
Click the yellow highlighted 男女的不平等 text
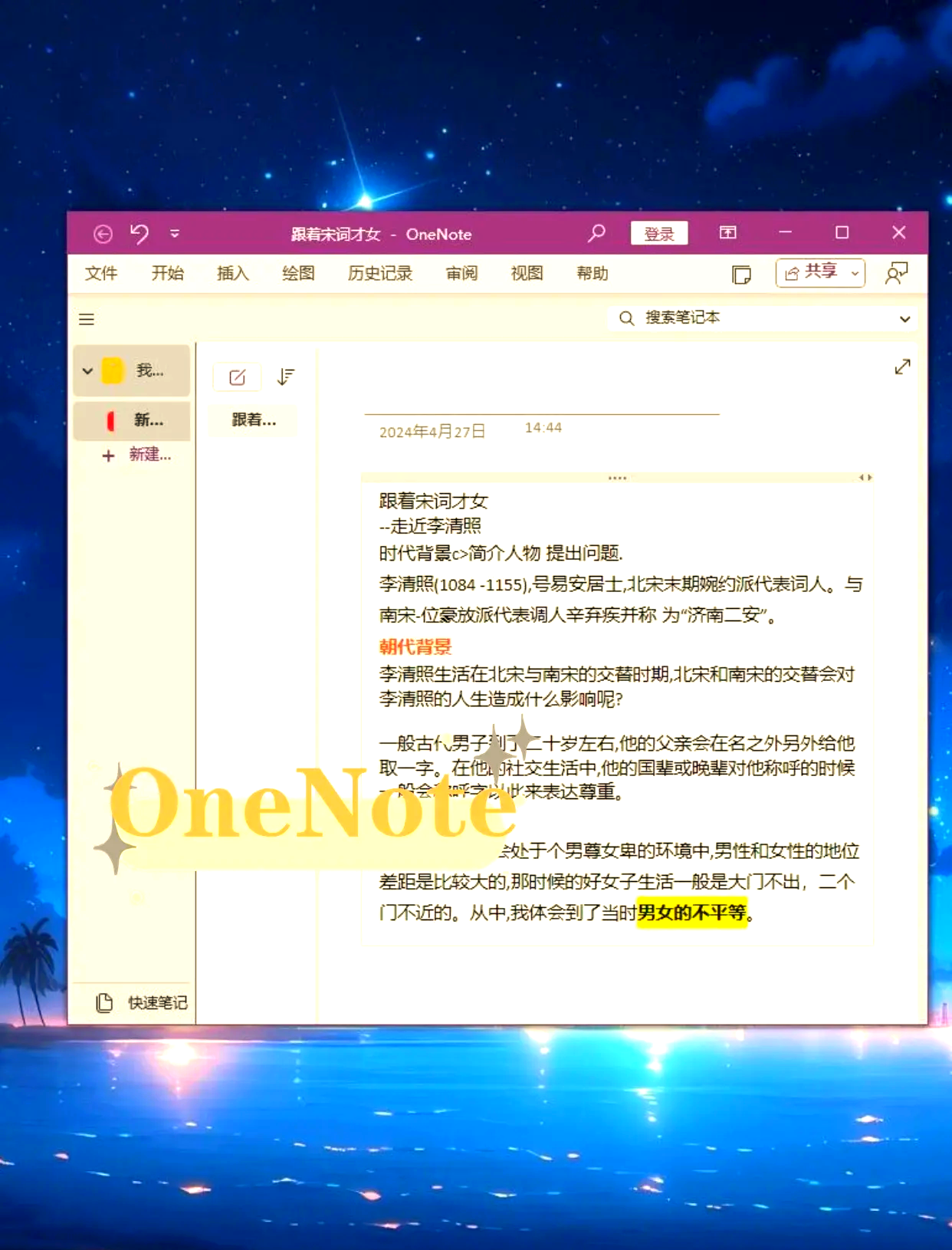coord(691,913)
